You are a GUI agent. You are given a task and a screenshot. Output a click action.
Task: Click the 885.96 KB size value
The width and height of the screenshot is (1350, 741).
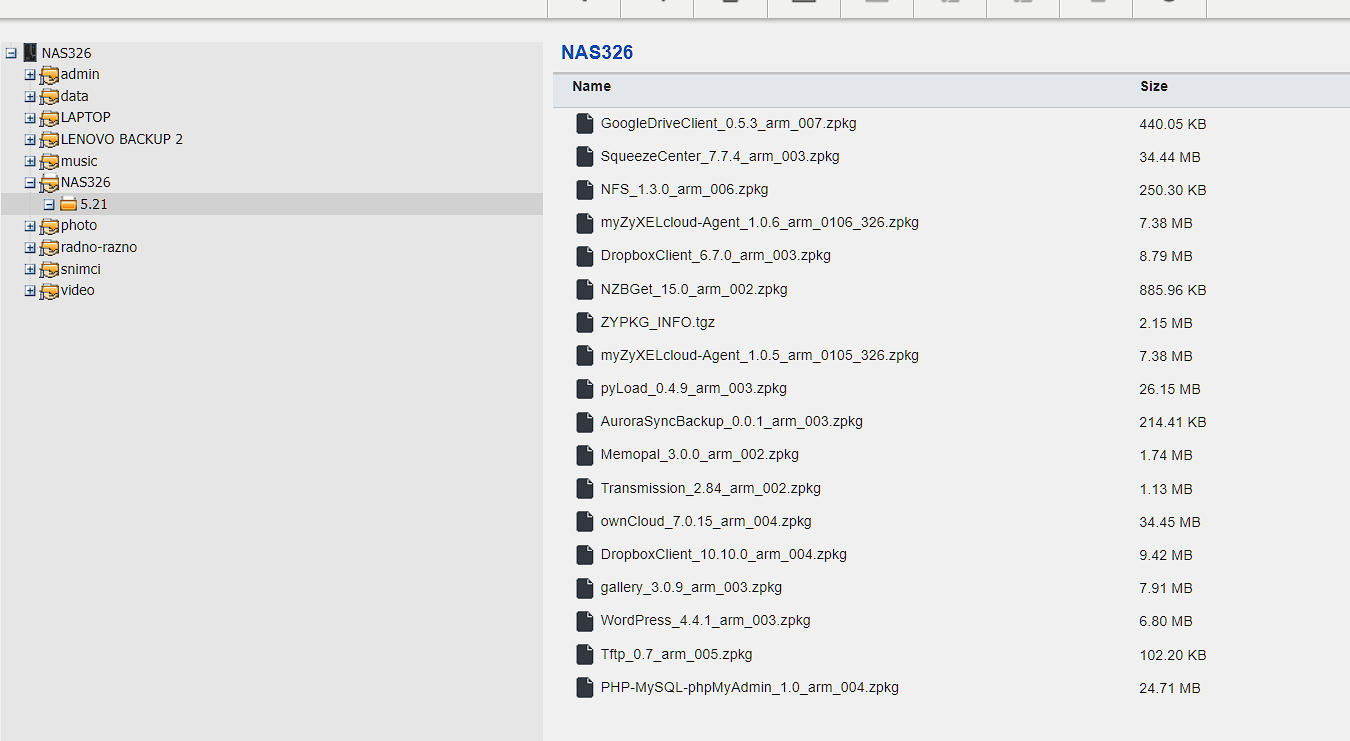tap(1173, 290)
